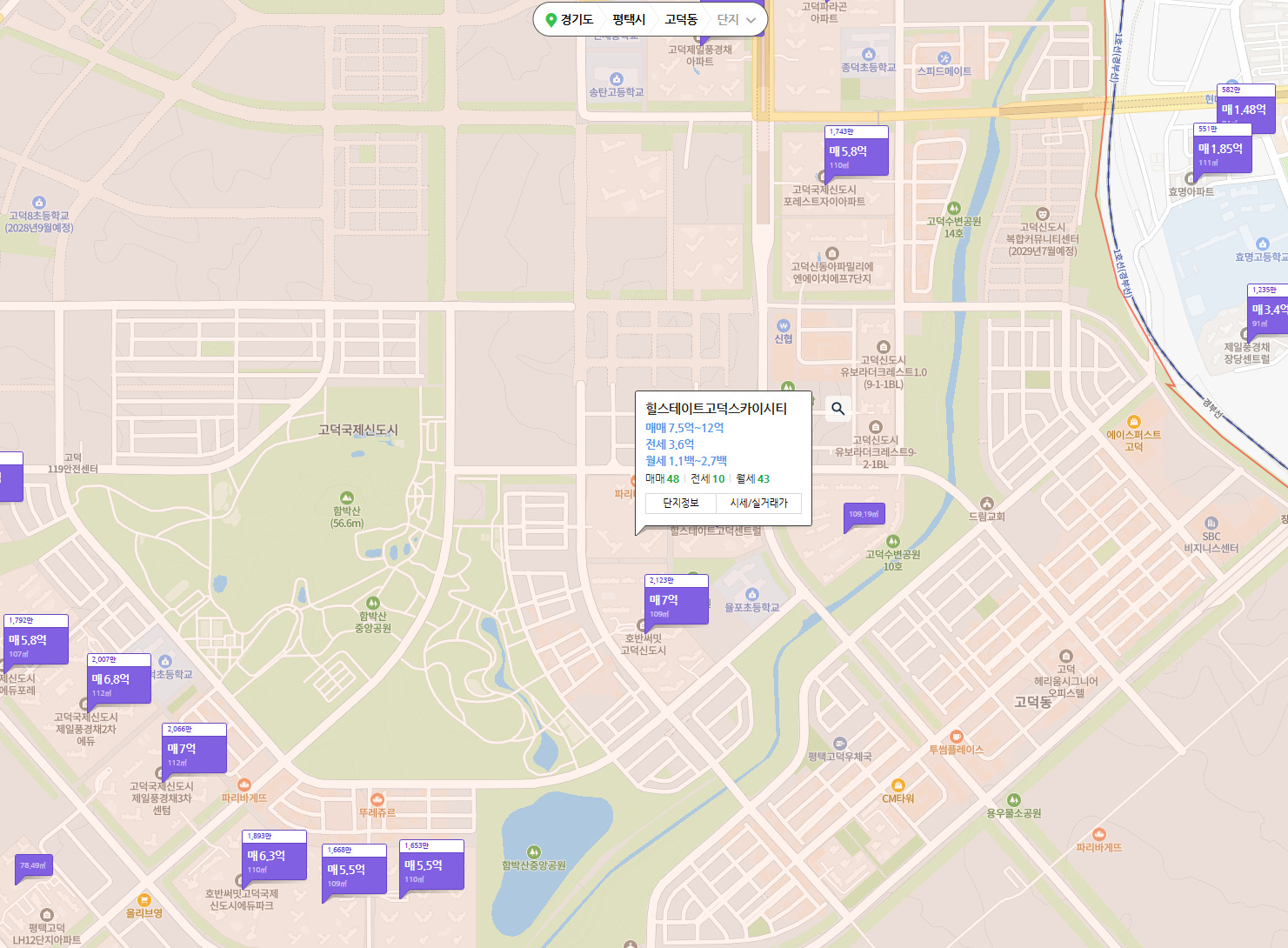The width and height of the screenshot is (1288, 948).
Task: Click the 유보라더크레스트1.0 complex icon
Action: coord(884,347)
